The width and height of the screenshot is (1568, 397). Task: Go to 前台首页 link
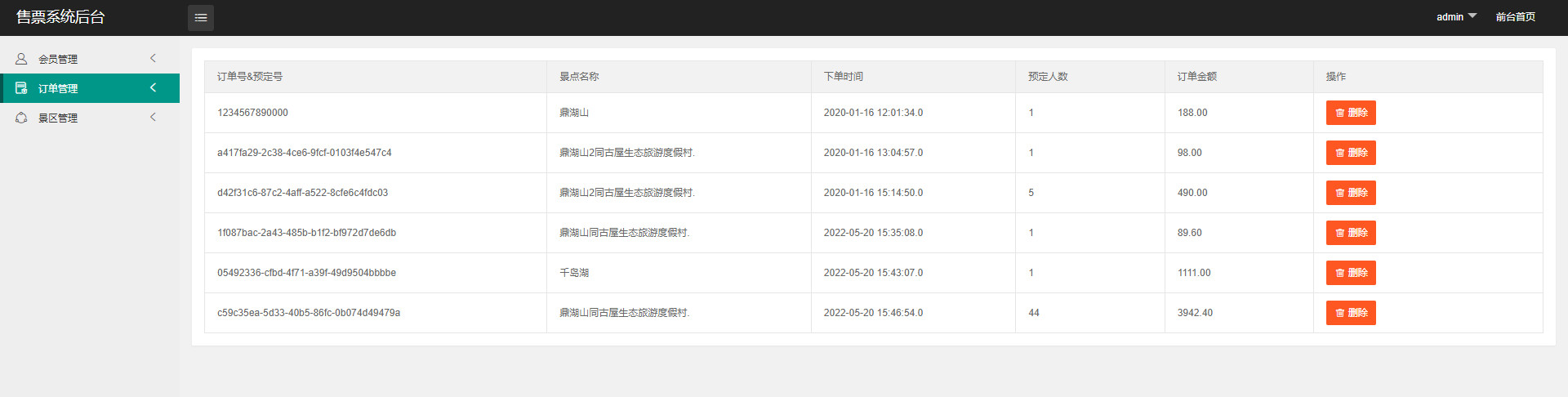click(1515, 17)
